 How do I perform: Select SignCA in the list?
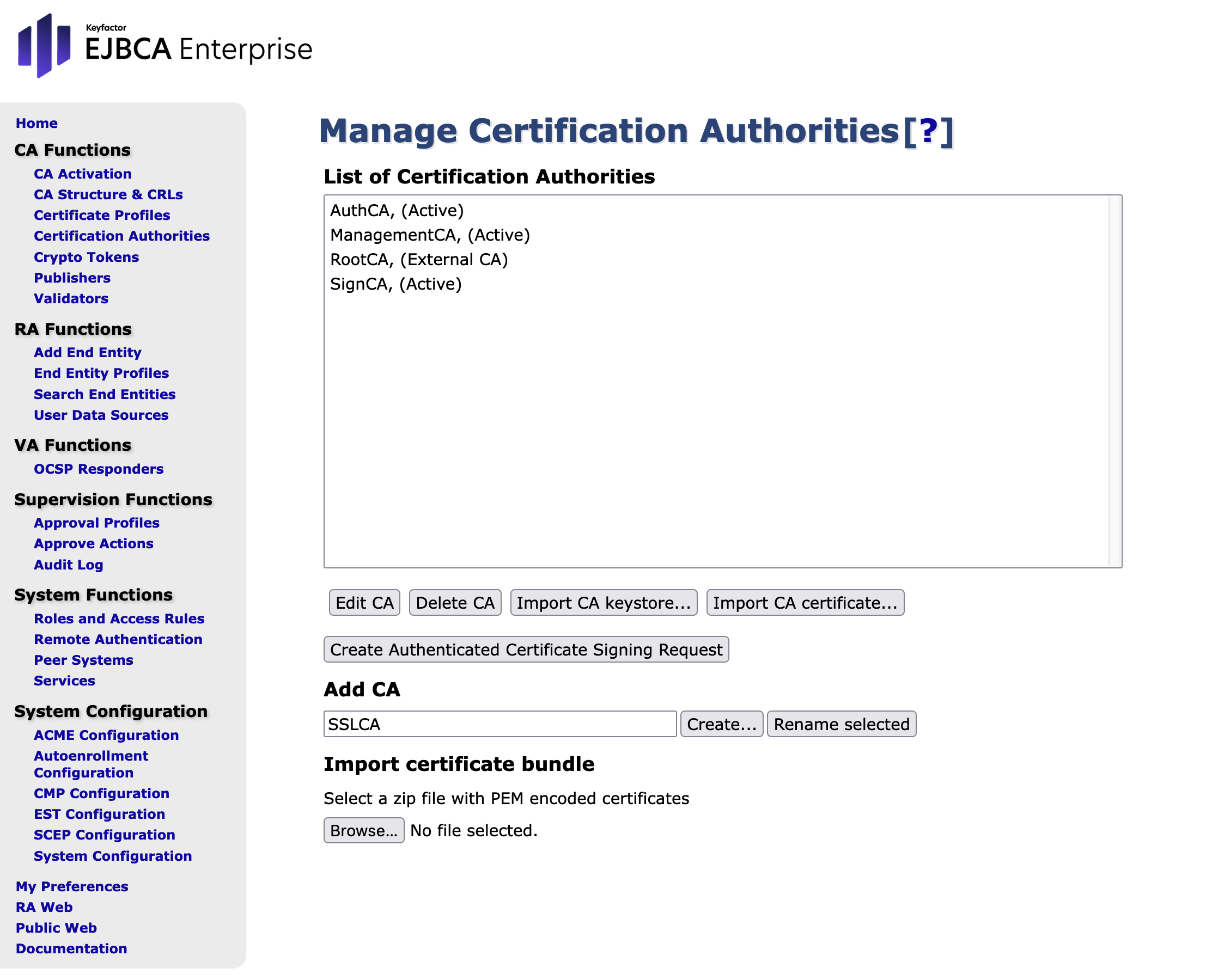tap(395, 284)
